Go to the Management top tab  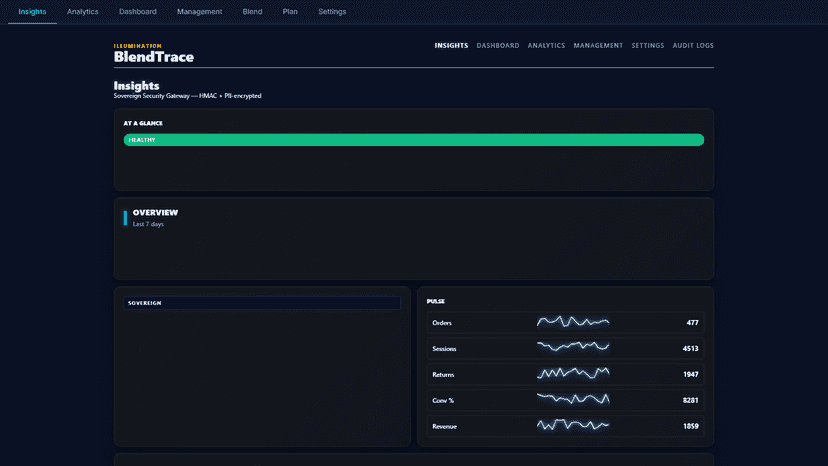point(200,12)
